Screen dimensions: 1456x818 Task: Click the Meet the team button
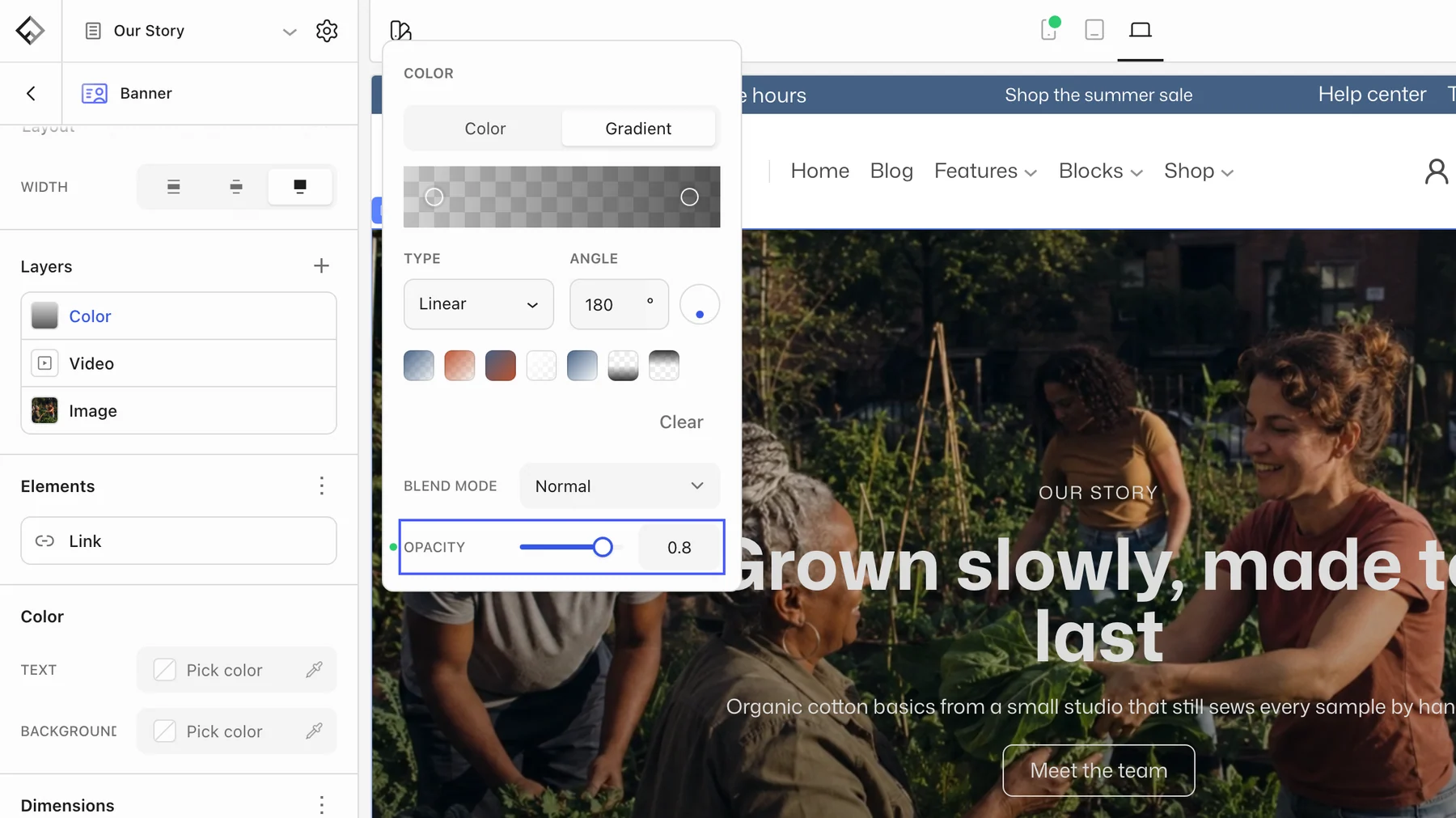pos(1098,770)
